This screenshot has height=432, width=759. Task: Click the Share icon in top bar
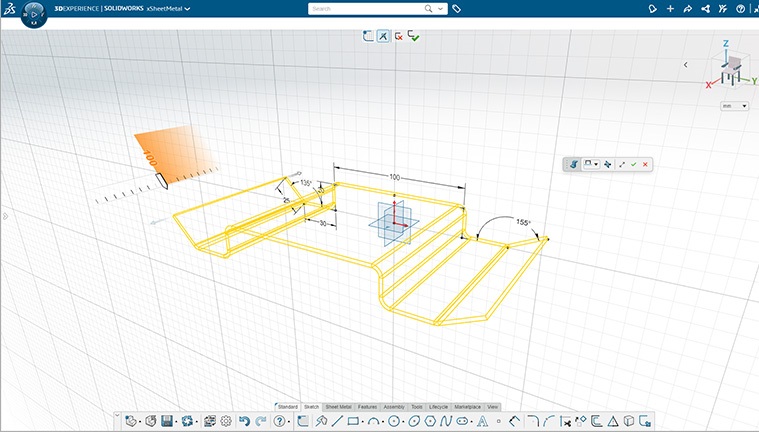pyautogui.click(x=687, y=8)
